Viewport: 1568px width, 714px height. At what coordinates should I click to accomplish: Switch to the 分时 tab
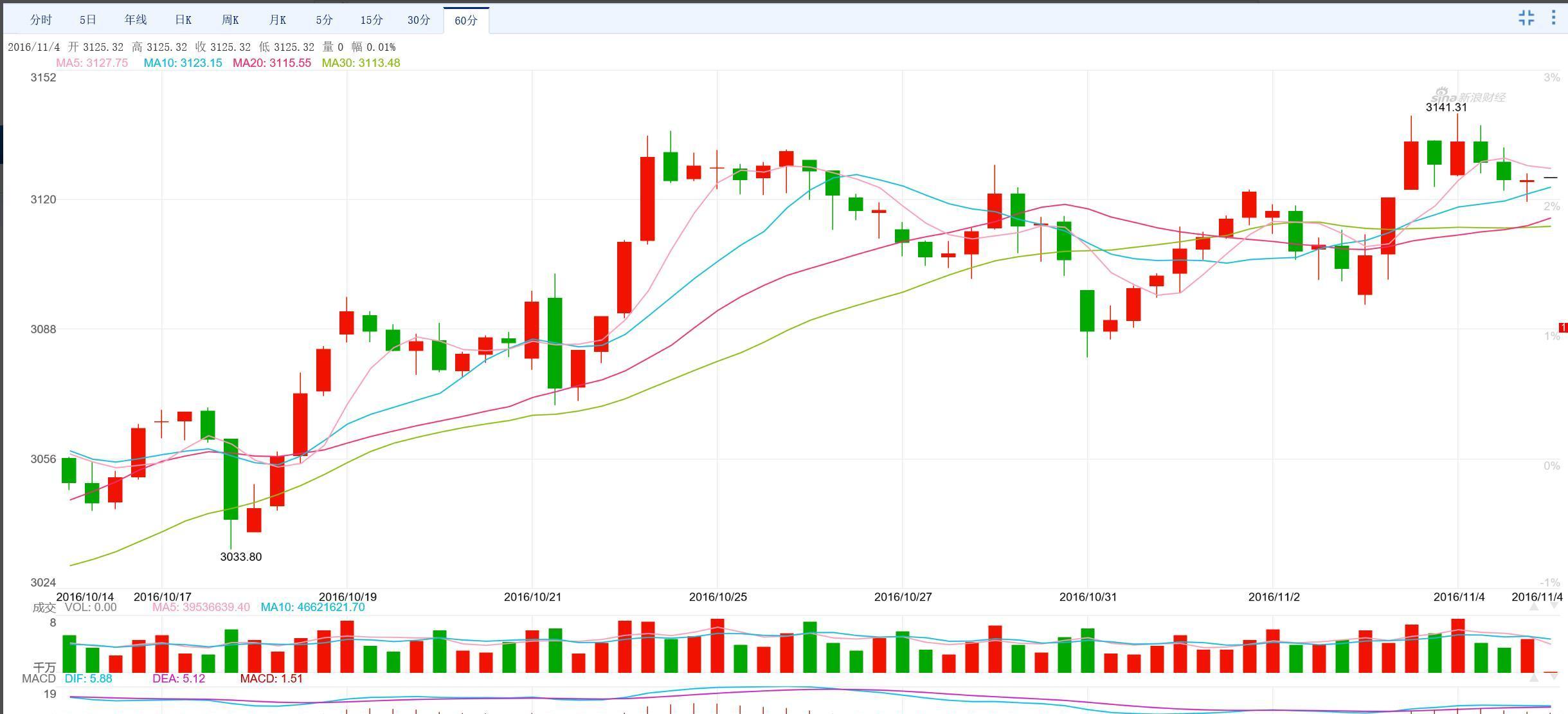41,20
